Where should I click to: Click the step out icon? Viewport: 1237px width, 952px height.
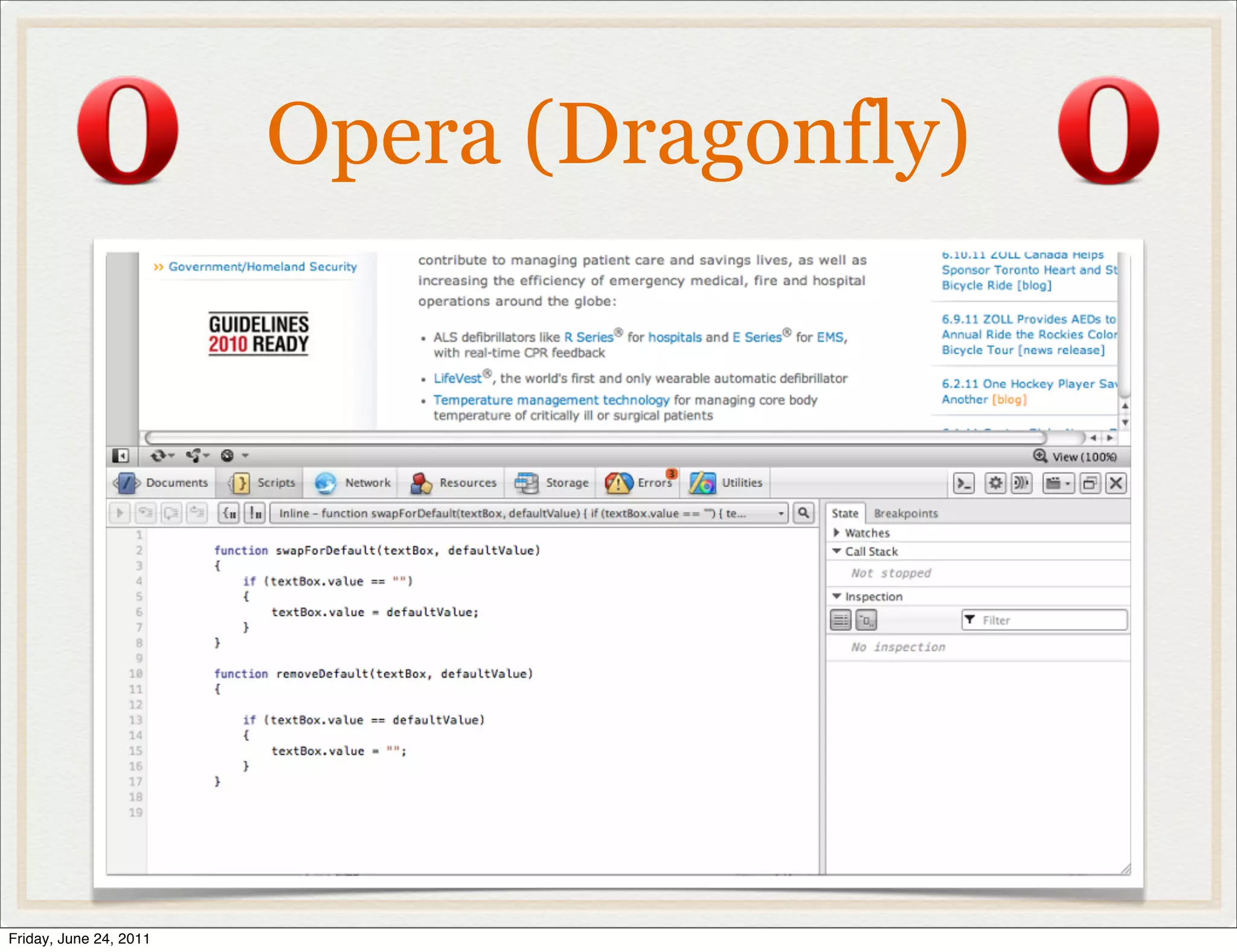pos(197,513)
